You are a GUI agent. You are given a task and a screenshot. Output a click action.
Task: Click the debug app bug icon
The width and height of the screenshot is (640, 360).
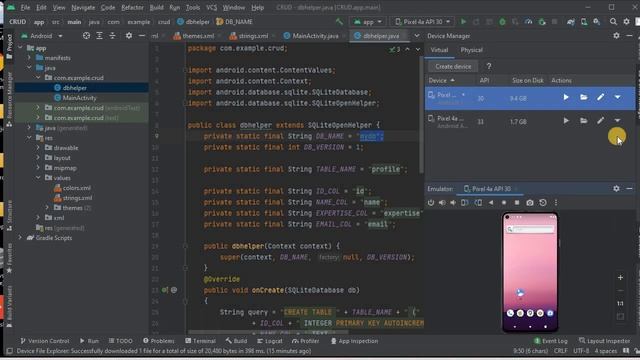(502, 22)
